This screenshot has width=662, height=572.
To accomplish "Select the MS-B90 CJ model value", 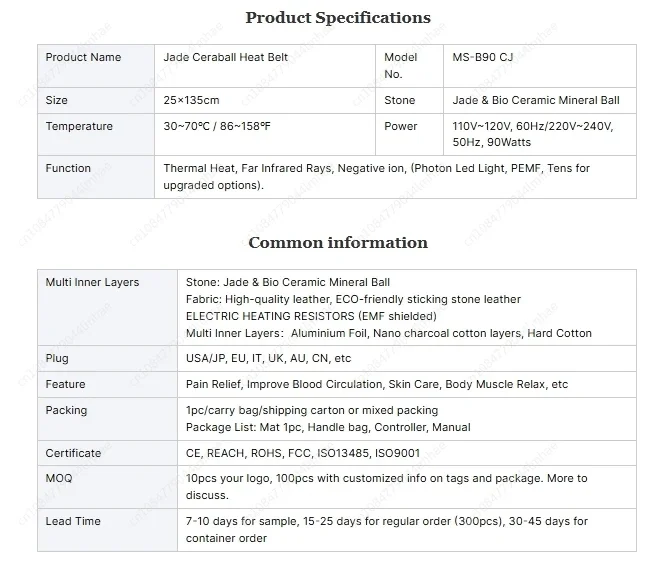I will click(483, 57).
